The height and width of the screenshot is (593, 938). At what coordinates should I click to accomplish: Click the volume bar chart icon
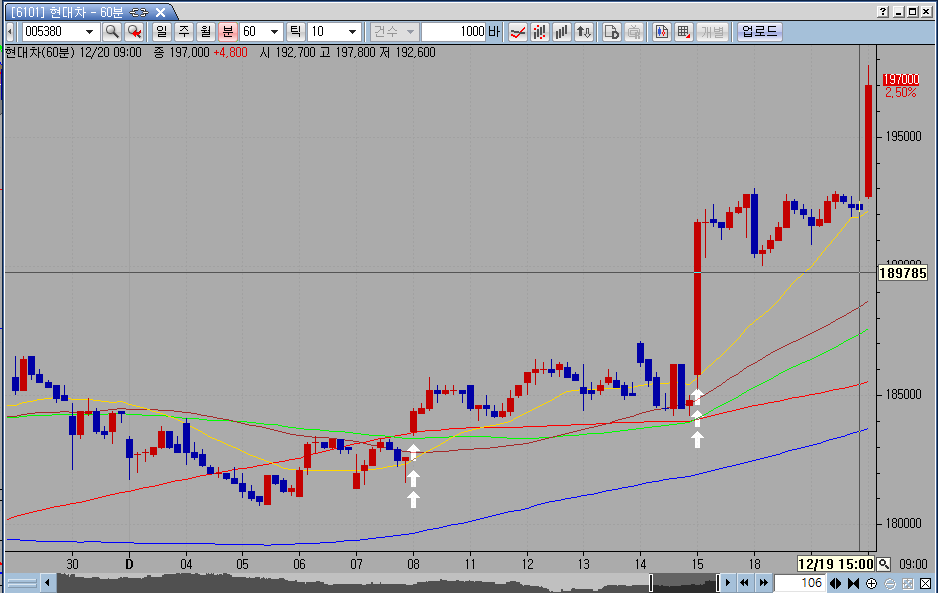click(562, 31)
